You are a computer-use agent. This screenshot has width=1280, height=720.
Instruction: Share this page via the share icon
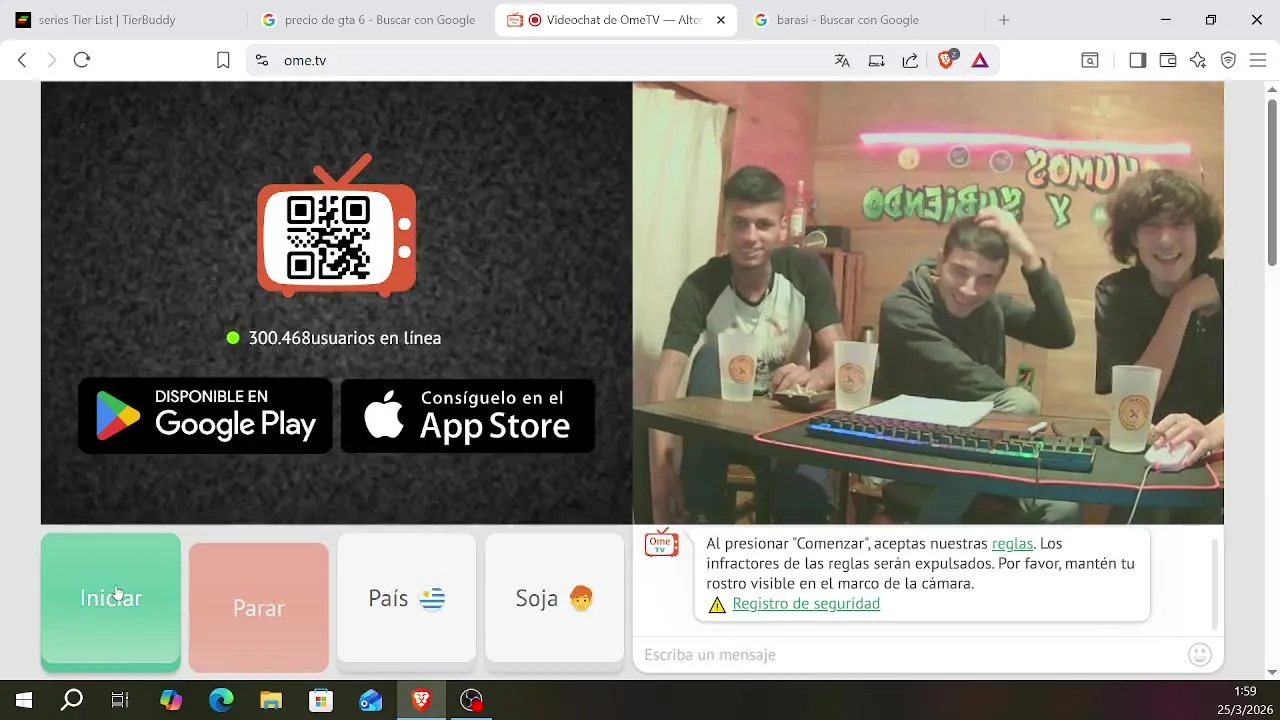click(910, 60)
